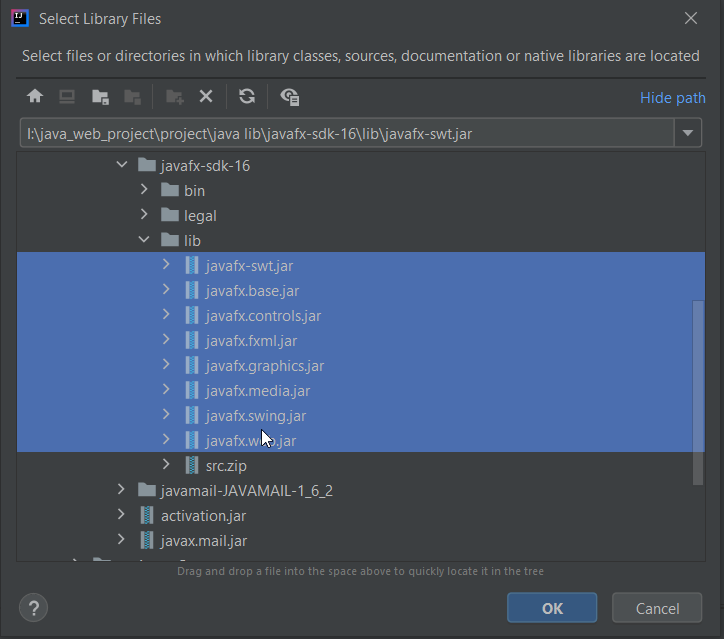Image resolution: width=724 pixels, height=639 pixels.
Task: Open help with question mark button
Action: (33, 608)
